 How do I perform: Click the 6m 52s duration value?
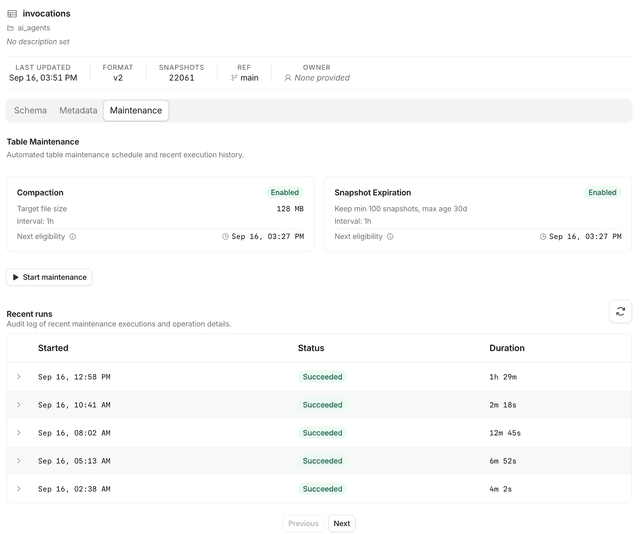tap(503, 461)
